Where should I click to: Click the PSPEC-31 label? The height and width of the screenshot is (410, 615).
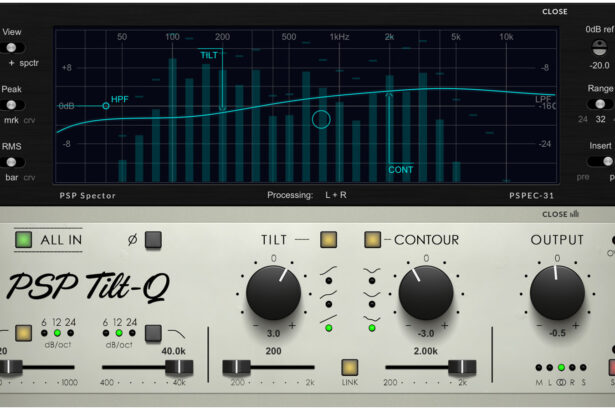531,196
